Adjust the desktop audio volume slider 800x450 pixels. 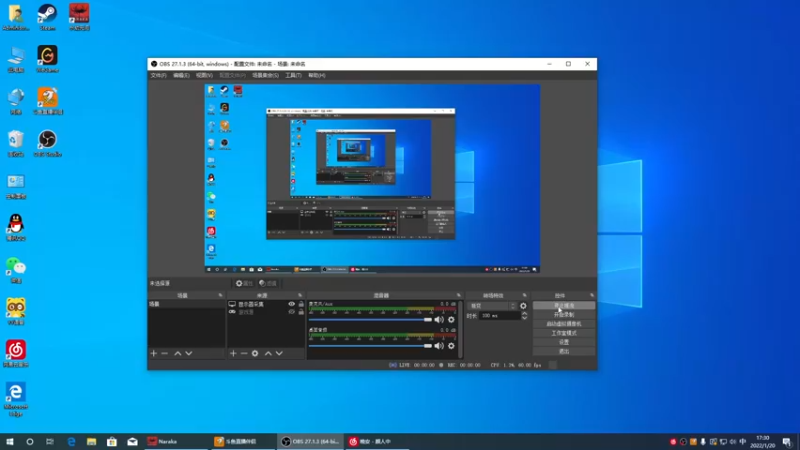[x=370, y=346]
